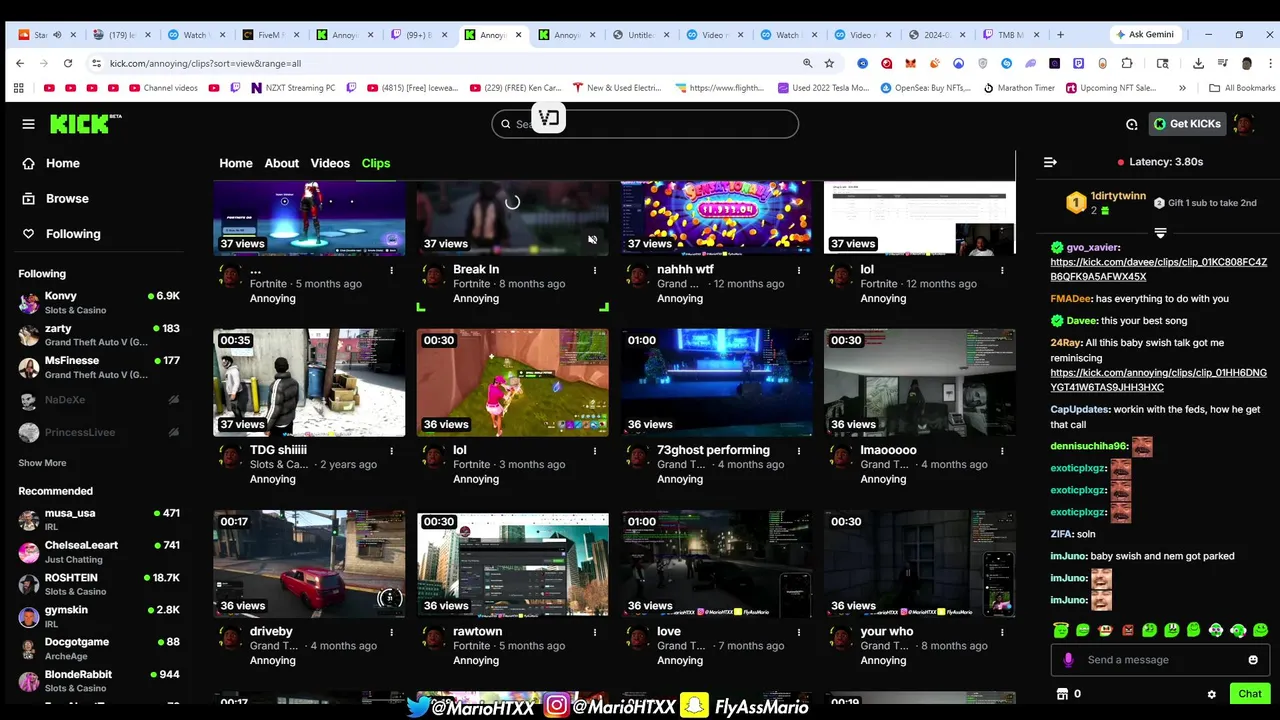Open options menu for your who clip
1280x720 pixels.
point(1003,632)
